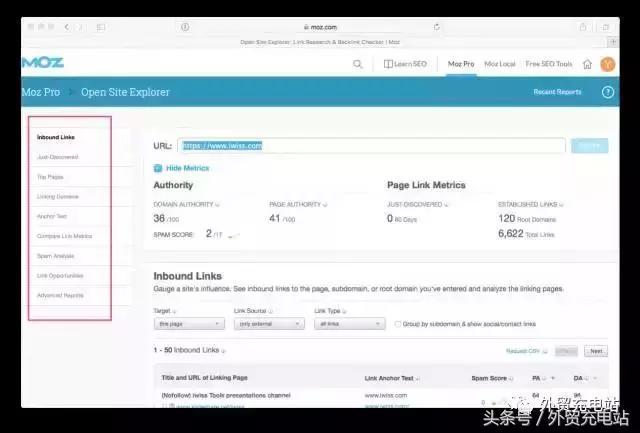Click Safari share icon
640x433 pixels.
tap(583, 27)
